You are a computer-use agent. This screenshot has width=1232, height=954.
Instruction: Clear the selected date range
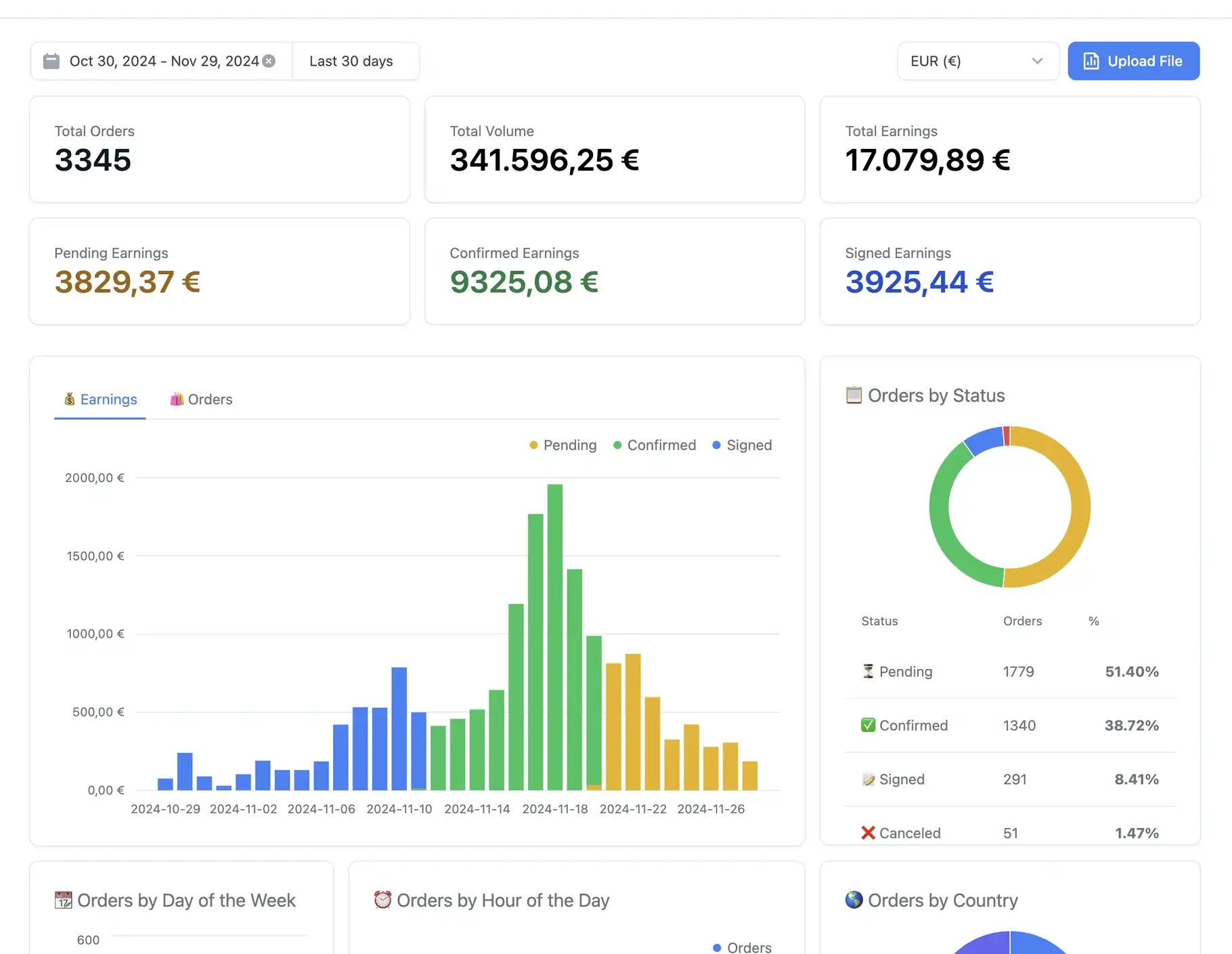(269, 61)
